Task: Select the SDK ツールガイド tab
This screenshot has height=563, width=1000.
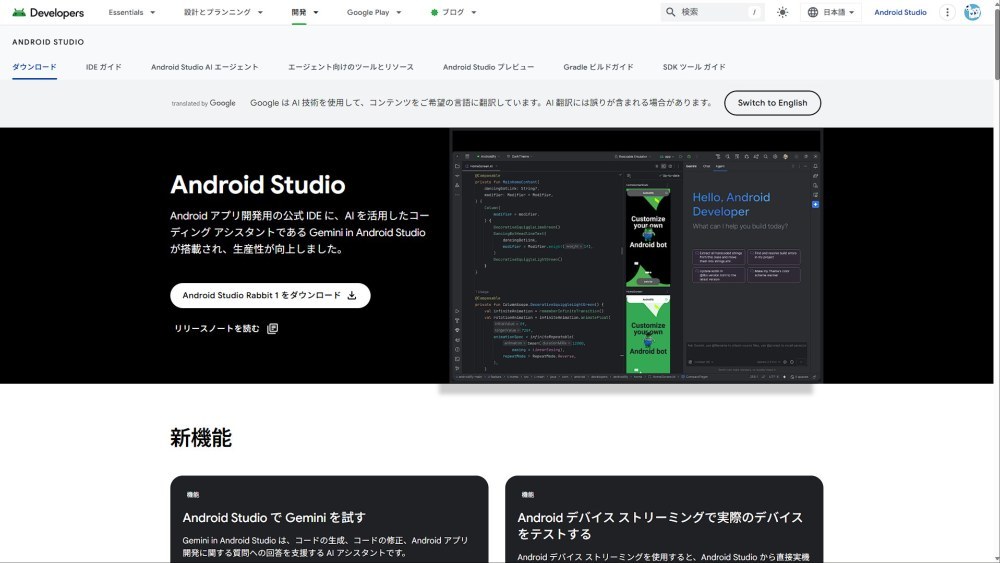Action: coord(694,67)
